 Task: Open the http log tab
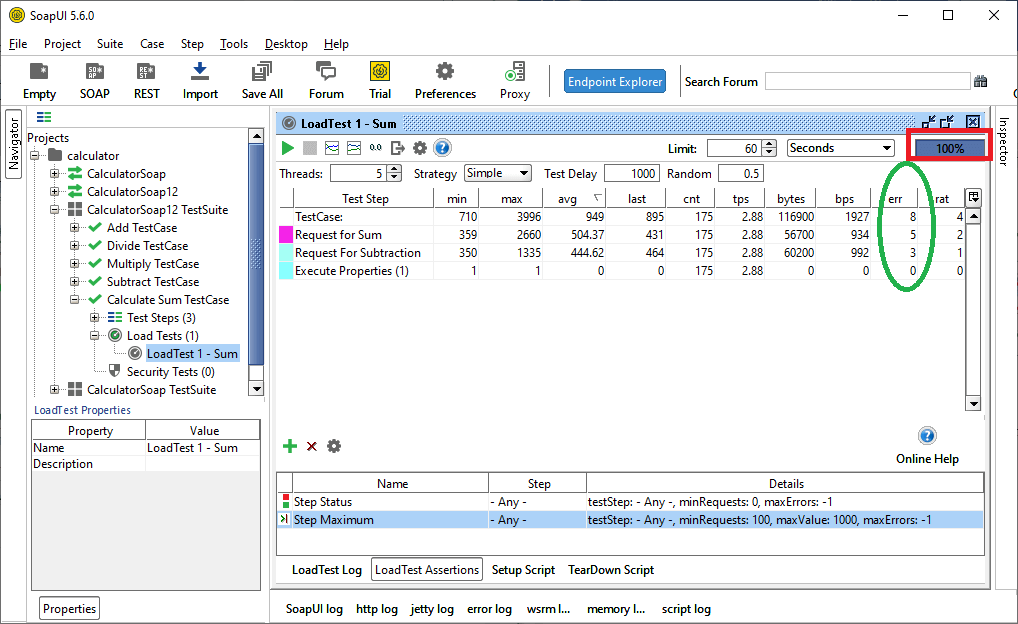[x=377, y=609]
